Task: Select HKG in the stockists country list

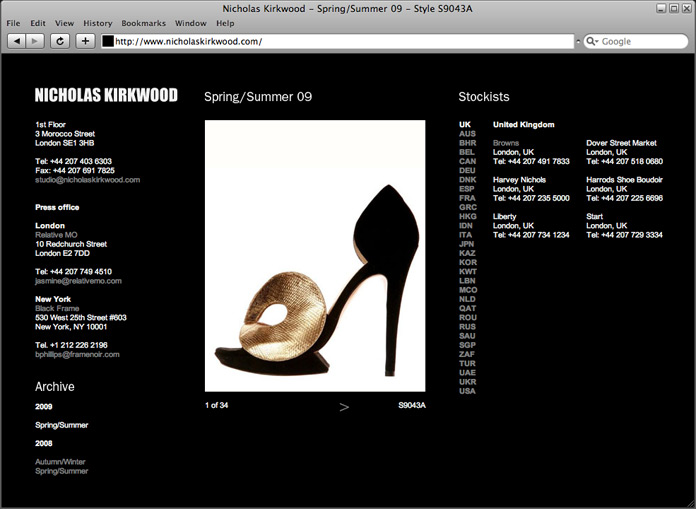Action: tap(468, 217)
